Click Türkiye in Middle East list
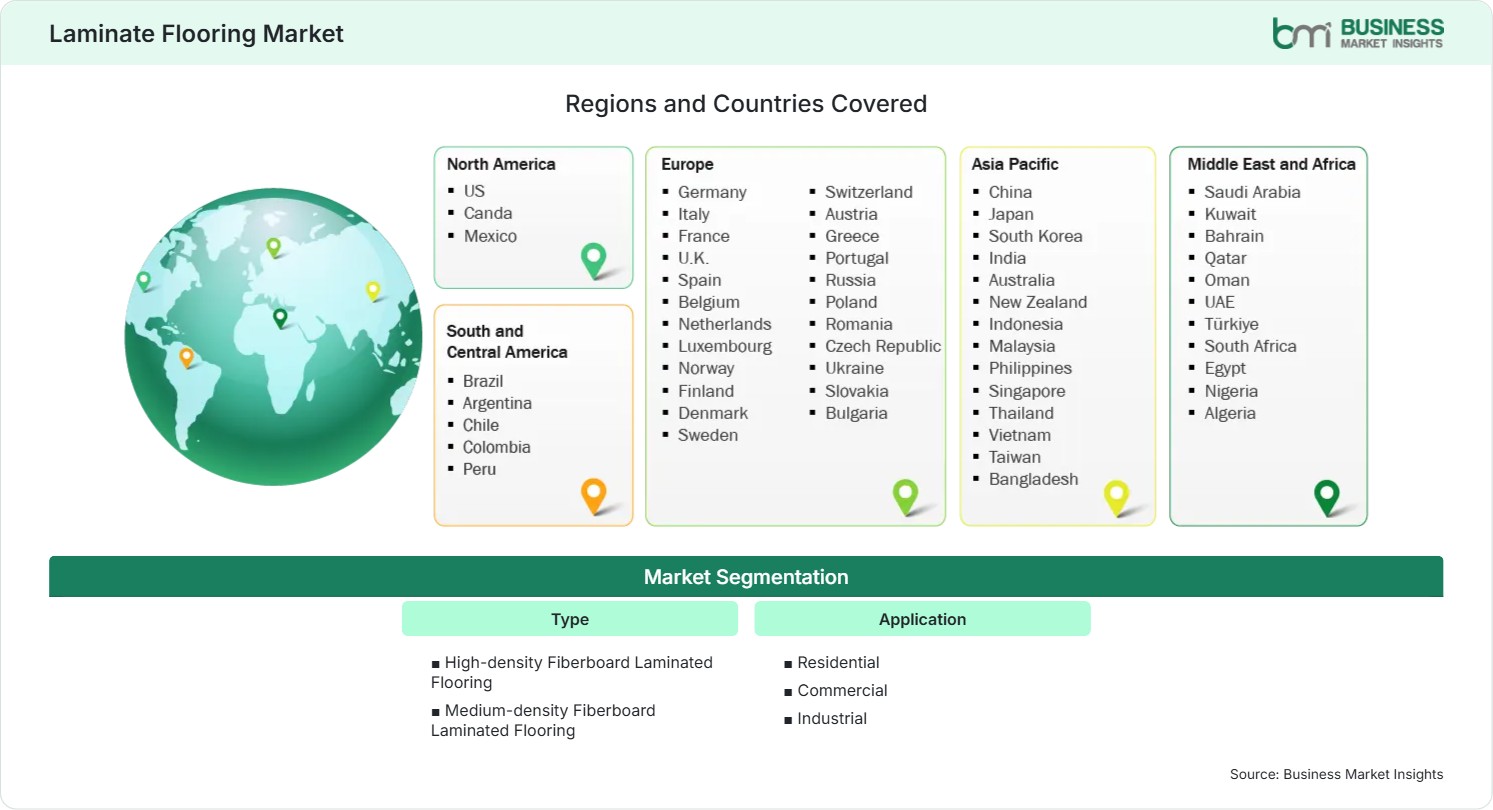This screenshot has height=810, width=1493. click(x=1231, y=324)
